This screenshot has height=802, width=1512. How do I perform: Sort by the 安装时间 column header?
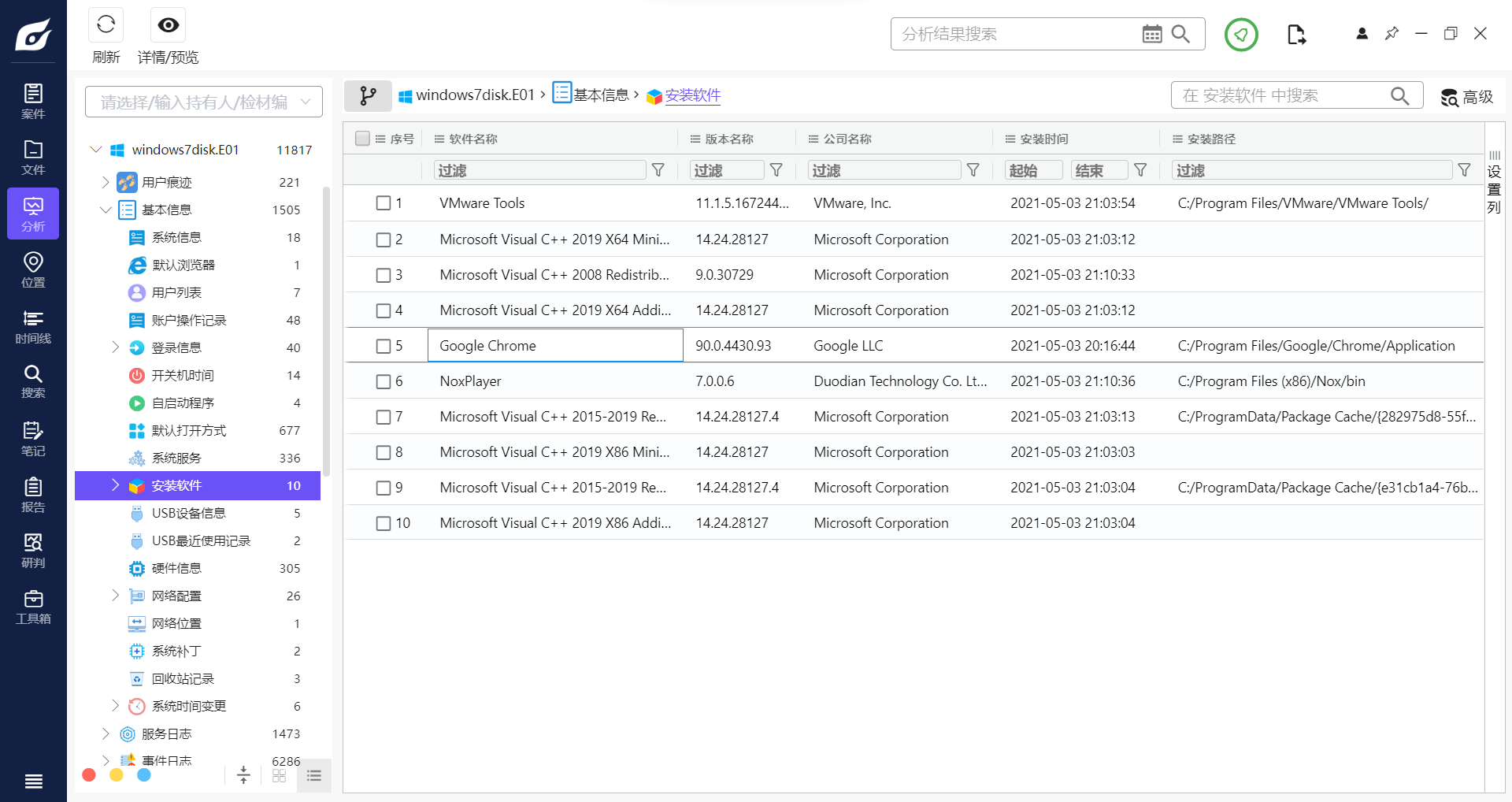click(x=1044, y=139)
